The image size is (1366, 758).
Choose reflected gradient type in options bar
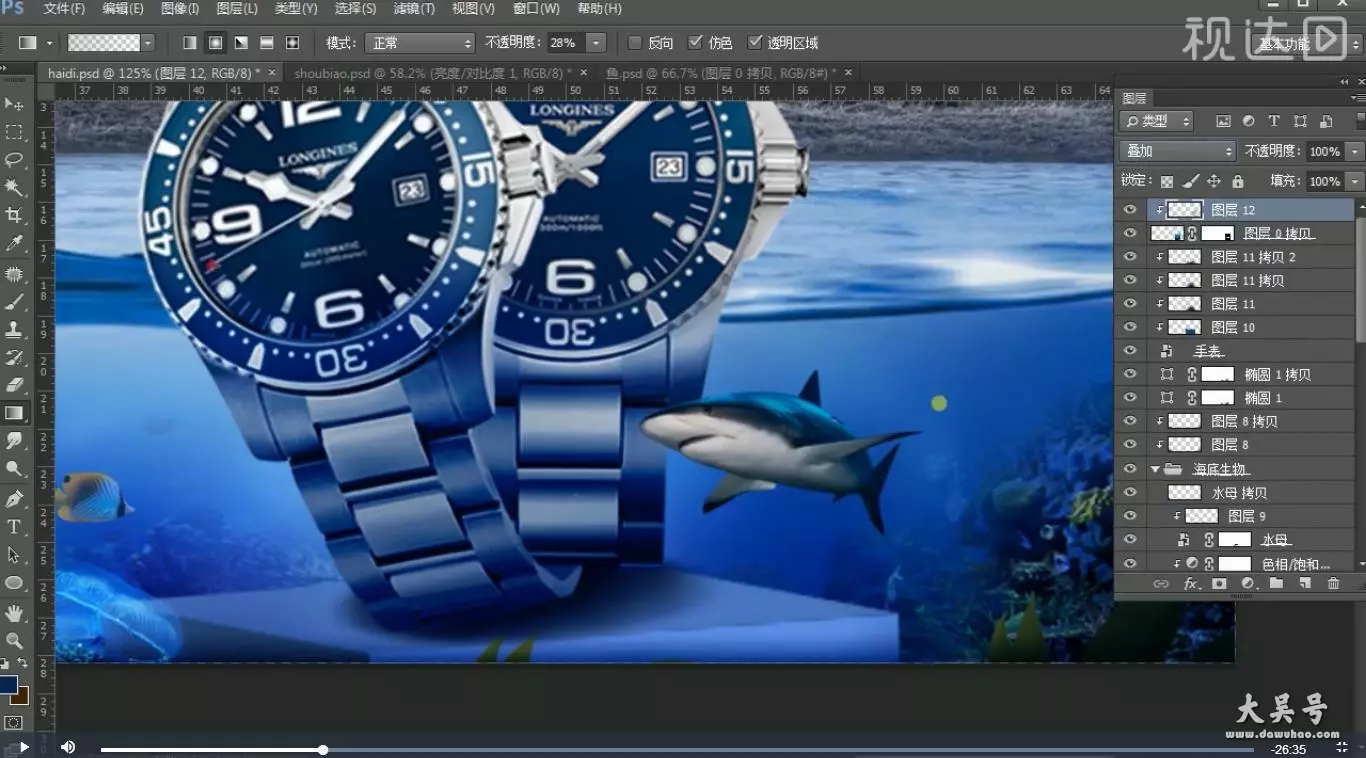point(267,43)
